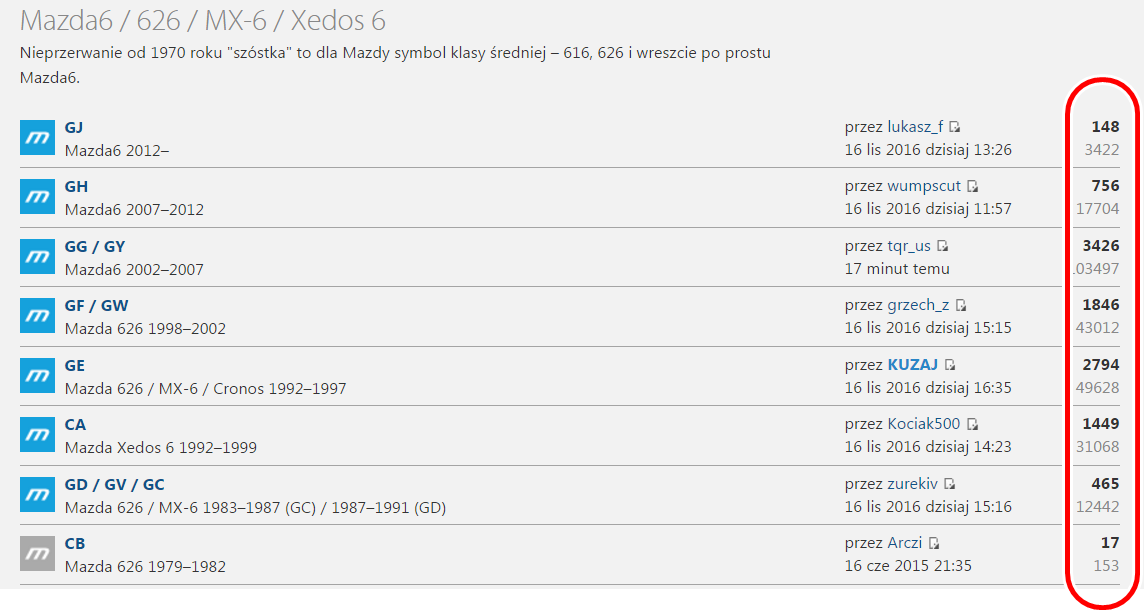Click the gray forum icon beside CB
The image size is (1144, 613).
tap(37, 553)
